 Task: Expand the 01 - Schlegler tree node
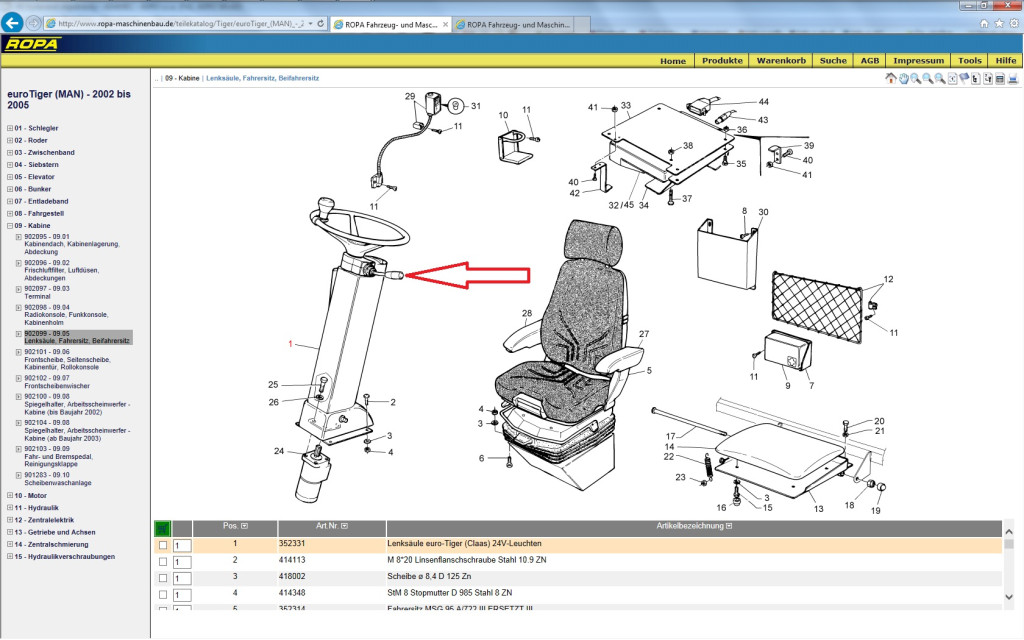10,128
